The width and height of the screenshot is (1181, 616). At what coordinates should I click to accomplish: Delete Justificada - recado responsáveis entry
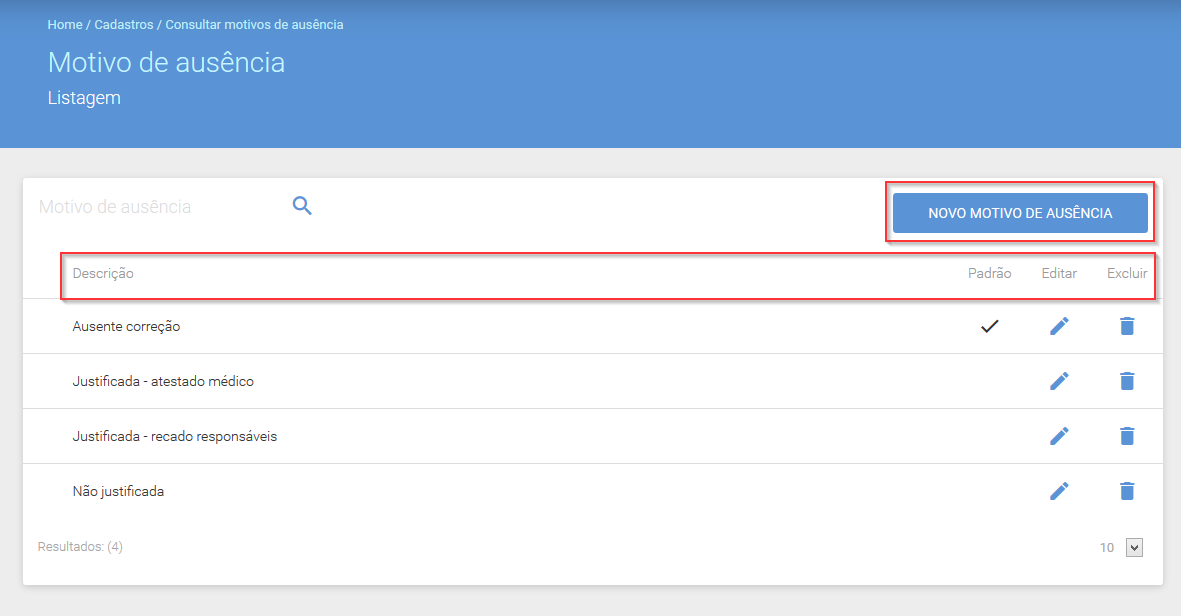point(1127,436)
